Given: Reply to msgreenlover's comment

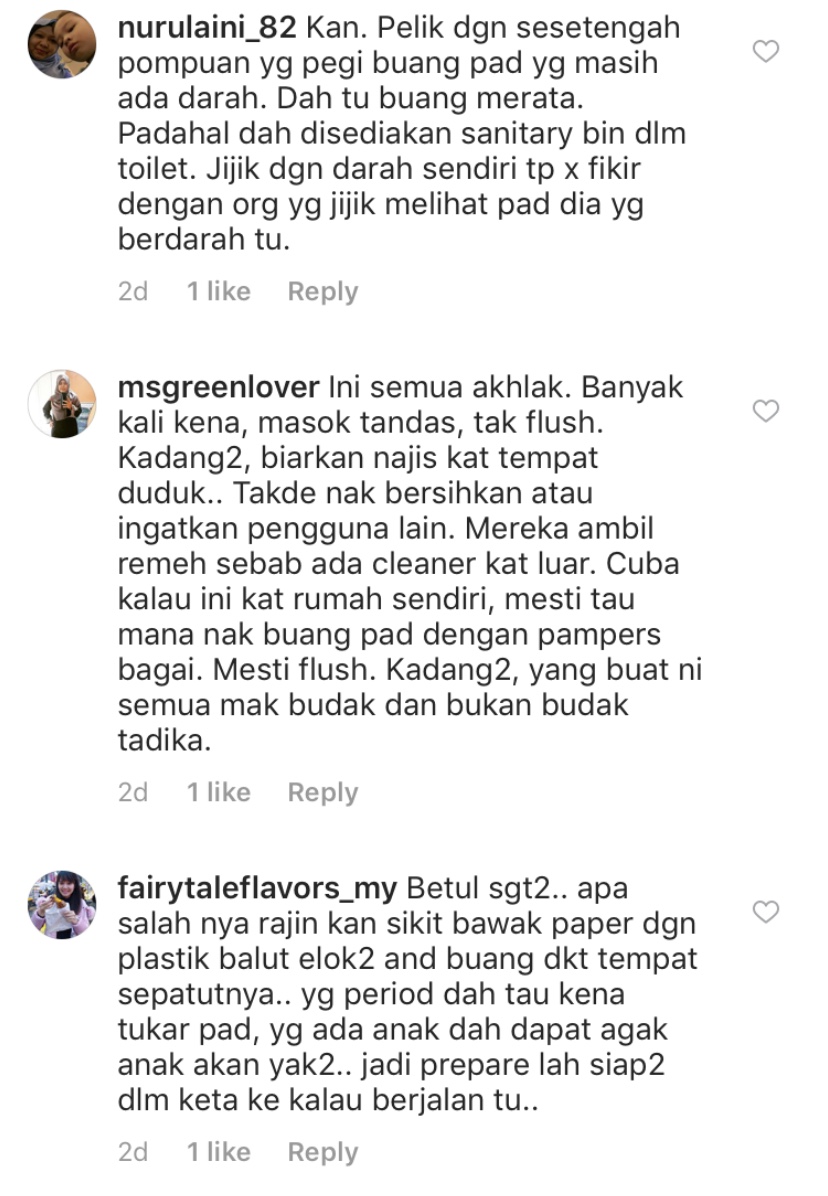Looking at the screenshot, I should [x=323, y=793].
